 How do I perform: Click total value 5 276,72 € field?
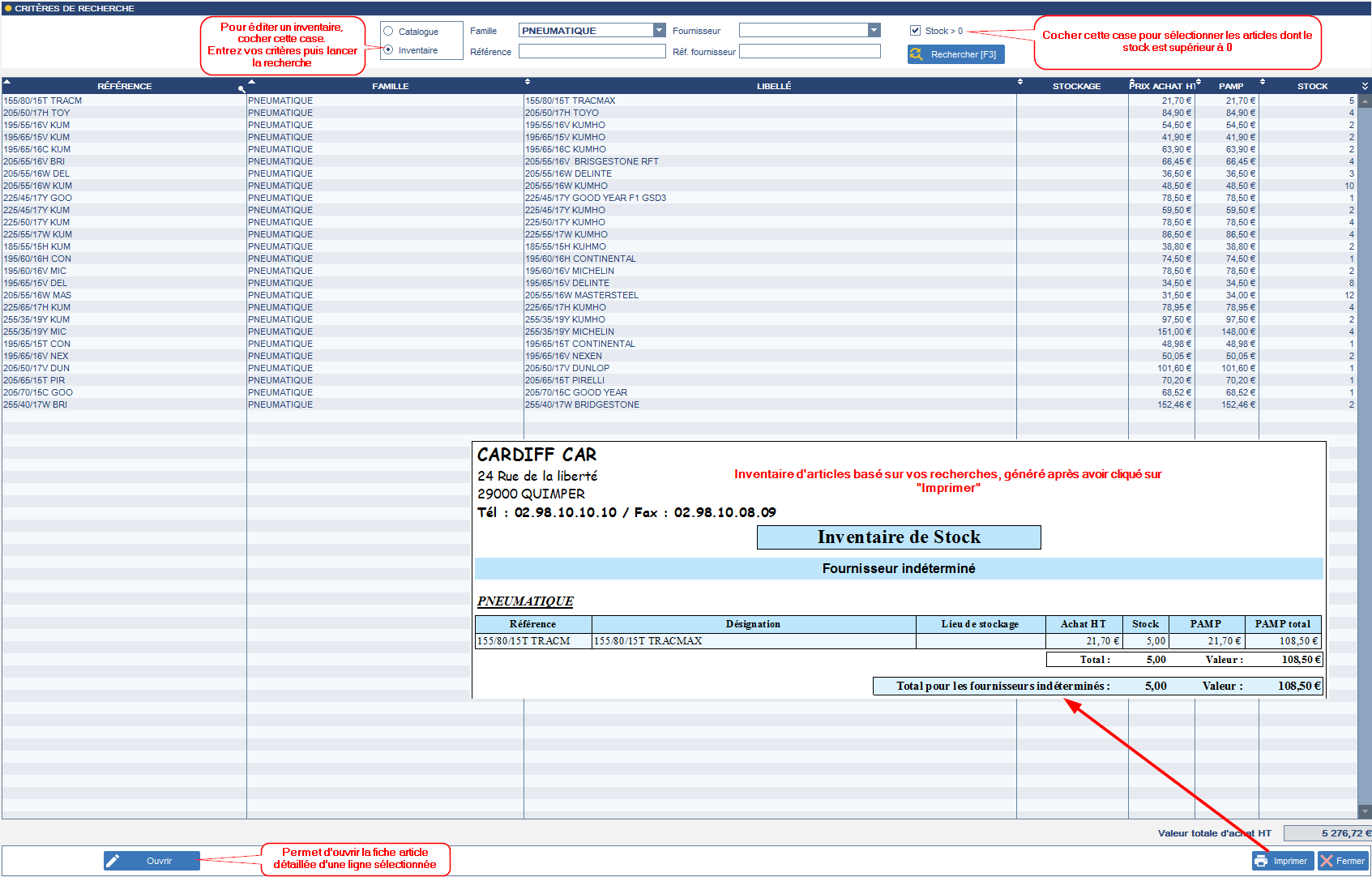(1327, 833)
